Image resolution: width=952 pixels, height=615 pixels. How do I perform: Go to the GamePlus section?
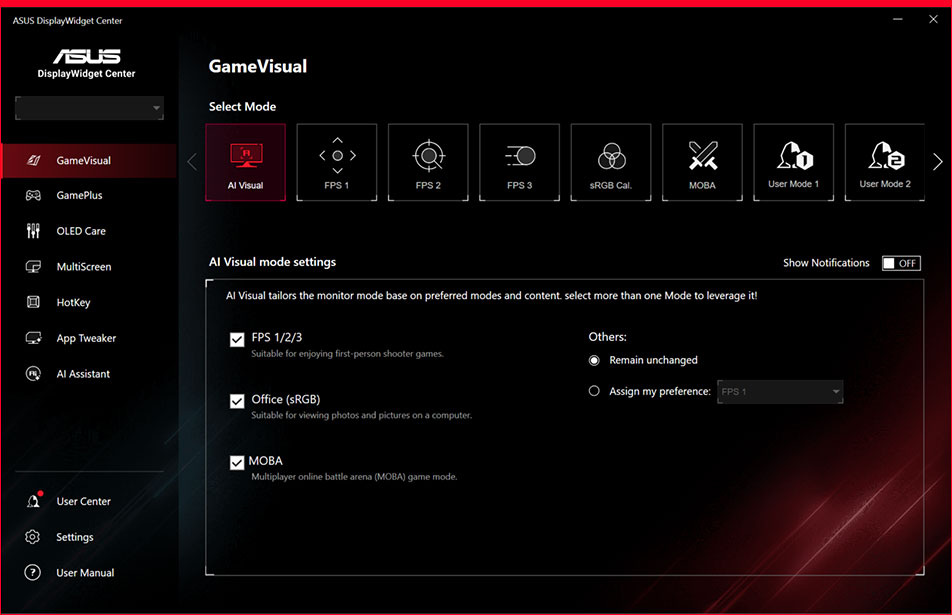80,195
